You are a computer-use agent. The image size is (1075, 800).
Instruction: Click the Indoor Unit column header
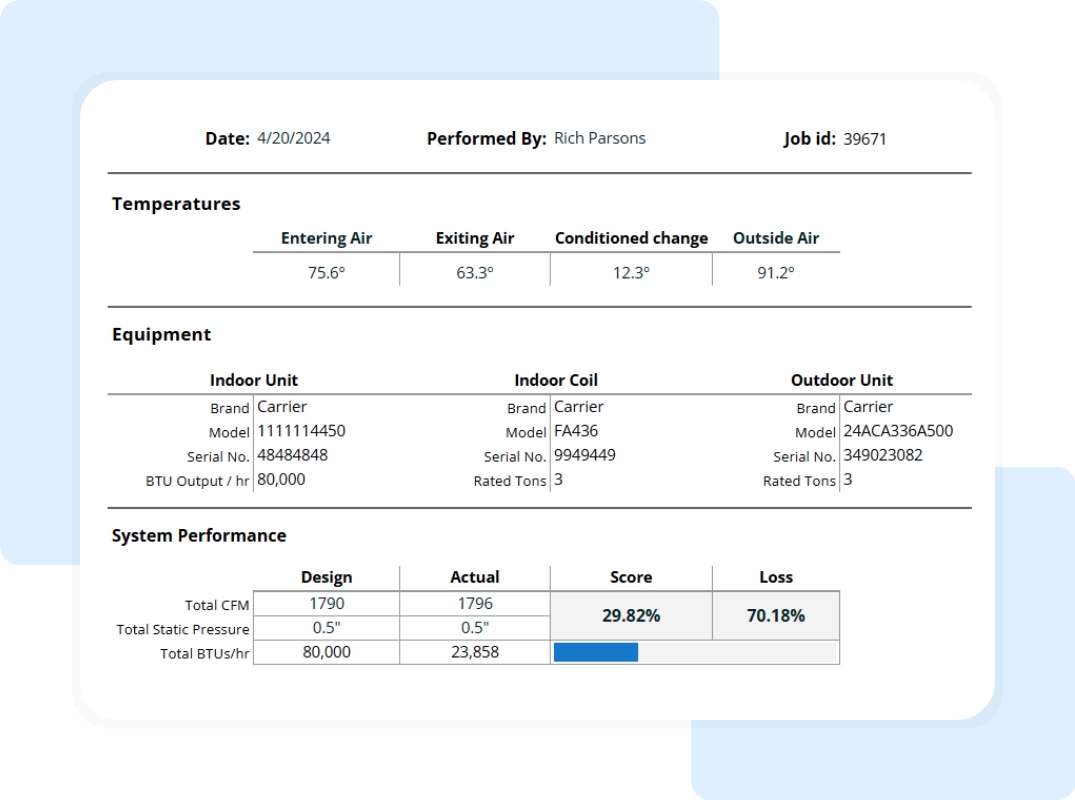tap(253, 380)
